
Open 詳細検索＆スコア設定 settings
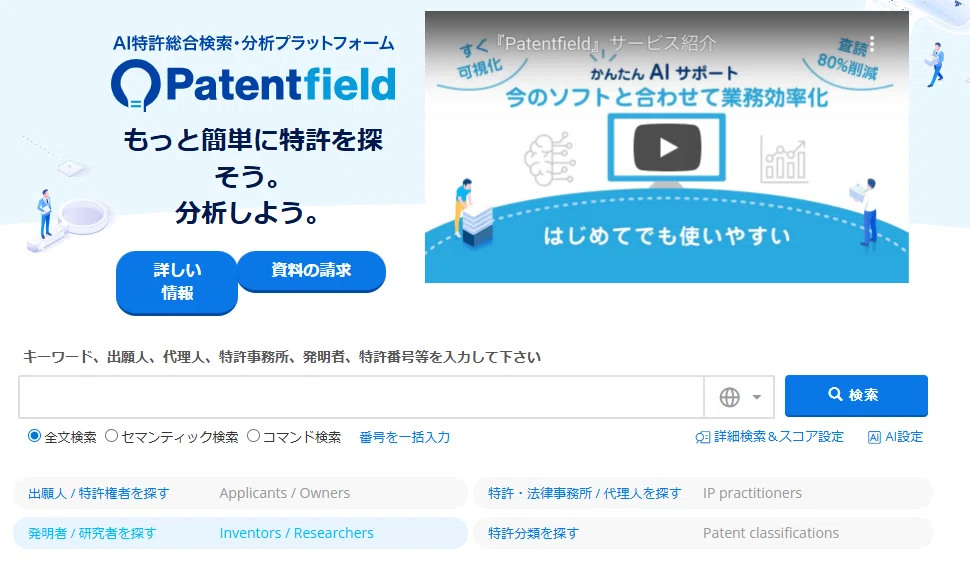(x=770, y=437)
